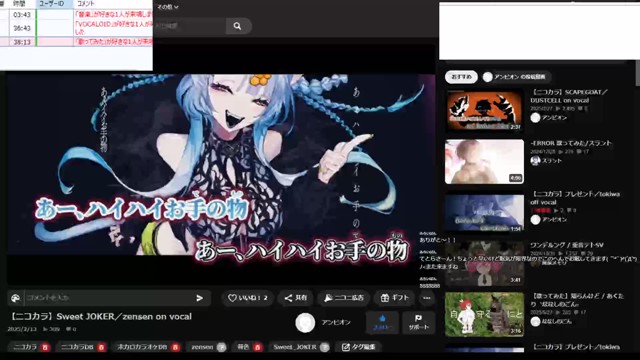Click the サポート support button

click(418, 323)
